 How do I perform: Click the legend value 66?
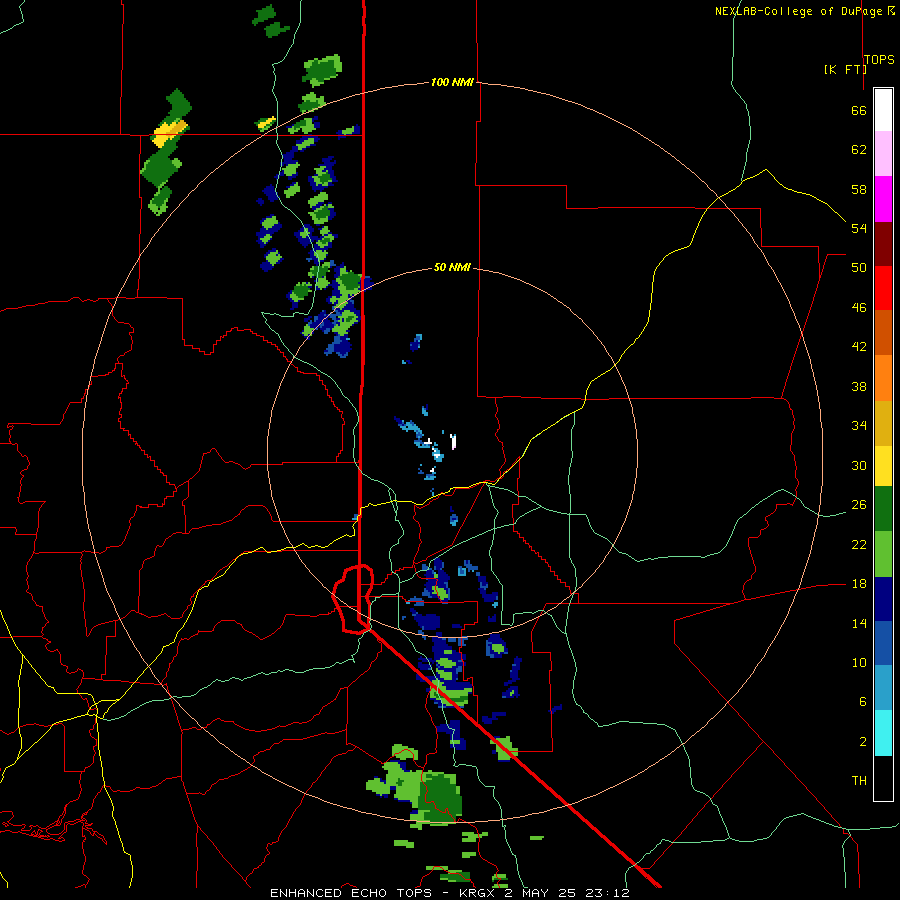[x=859, y=110]
